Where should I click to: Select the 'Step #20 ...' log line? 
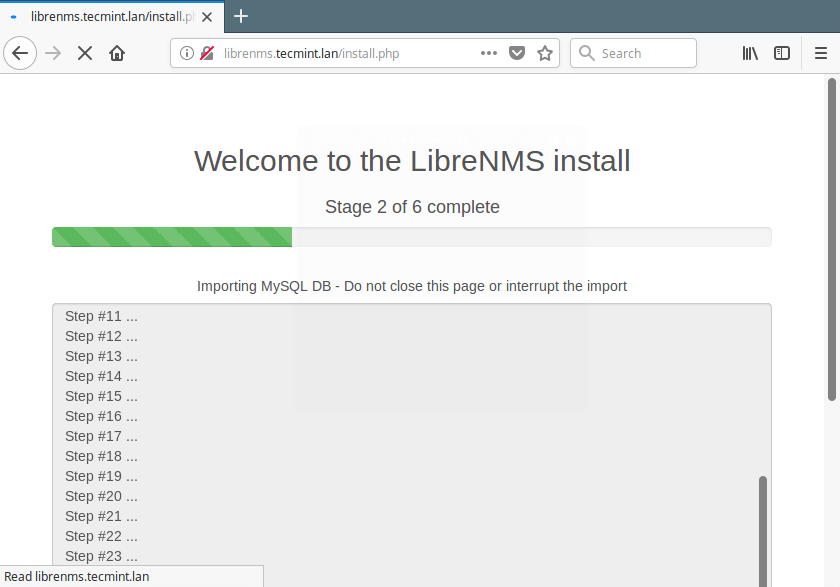tap(101, 496)
